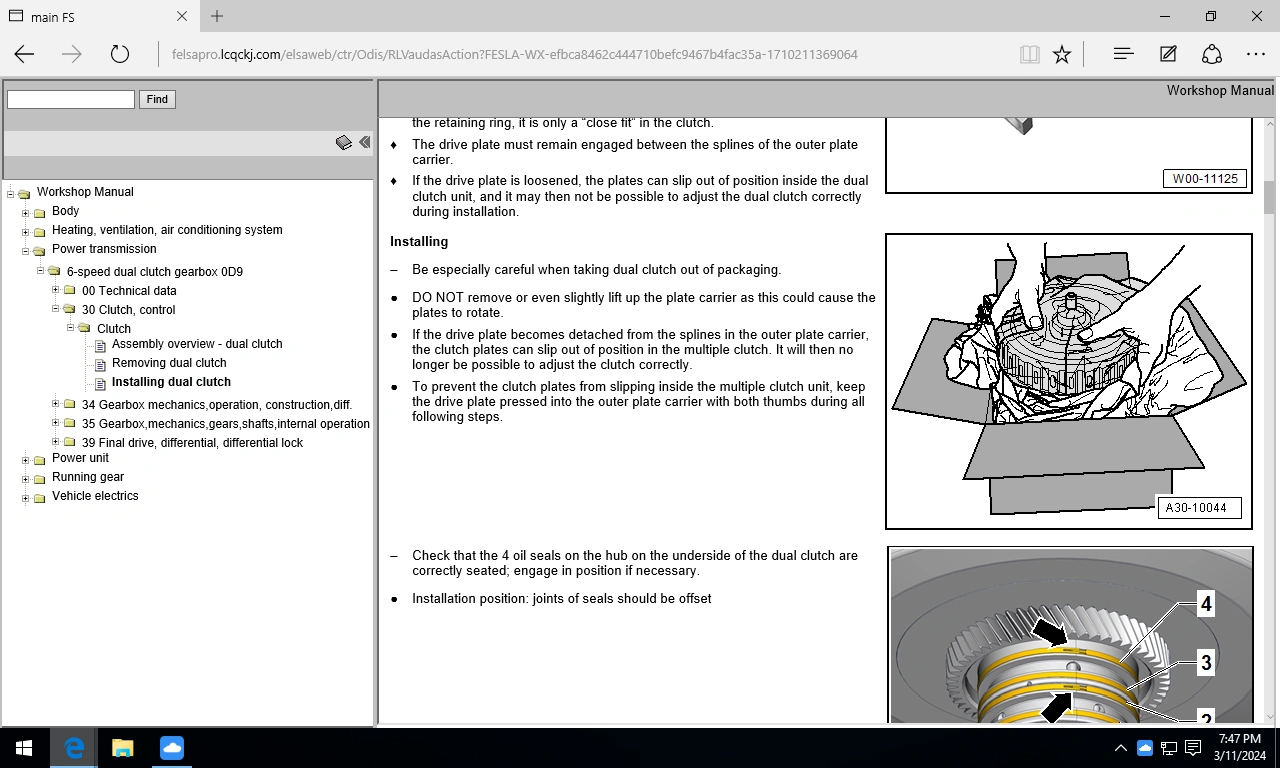Collapse the navigation panel with double-chevron icon
The width and height of the screenshot is (1280, 768).
pyautogui.click(x=365, y=142)
